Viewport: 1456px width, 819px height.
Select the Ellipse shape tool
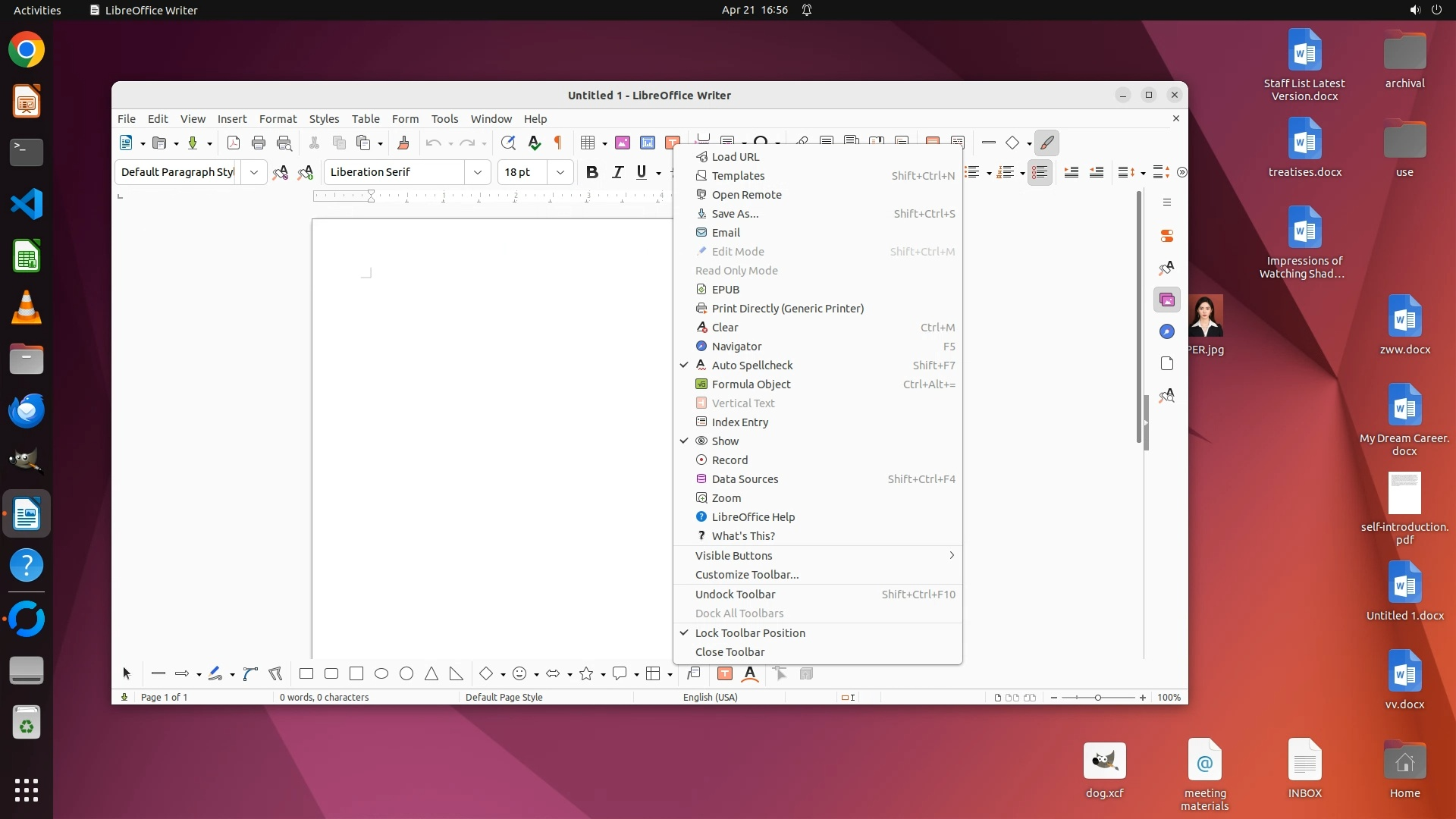tap(381, 673)
